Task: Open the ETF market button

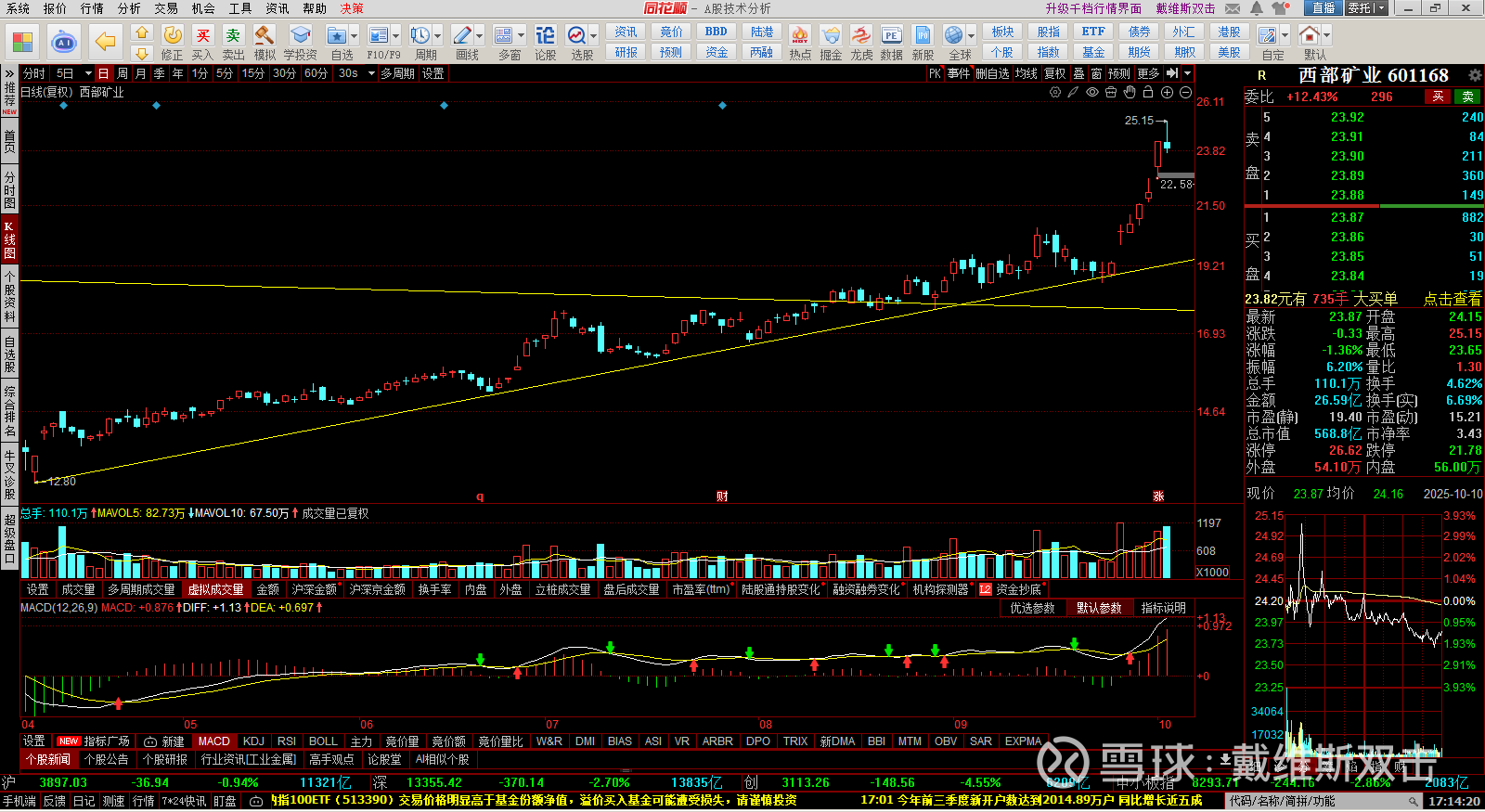Action: [x=1093, y=32]
